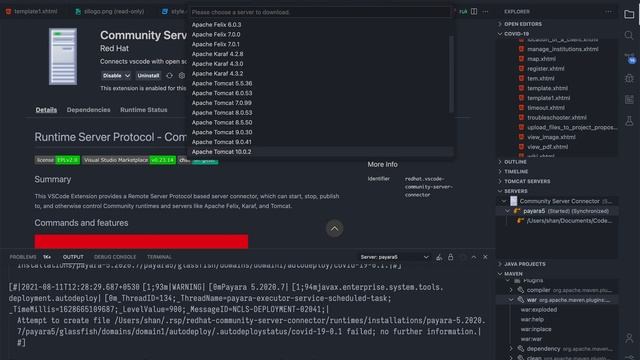Click the register.xhtml file icon

point(521,69)
